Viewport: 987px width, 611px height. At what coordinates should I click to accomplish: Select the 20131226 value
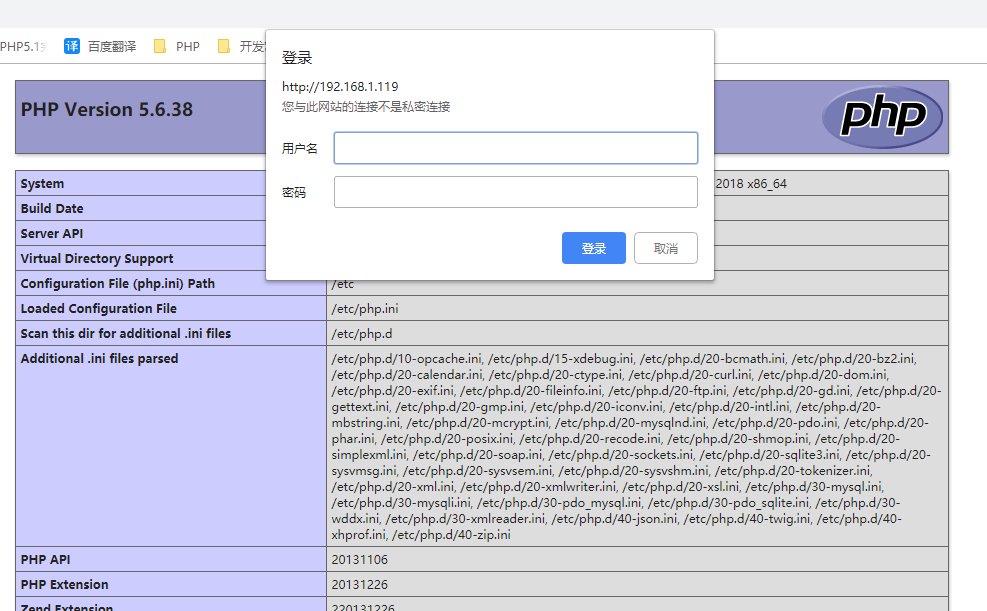pos(360,585)
